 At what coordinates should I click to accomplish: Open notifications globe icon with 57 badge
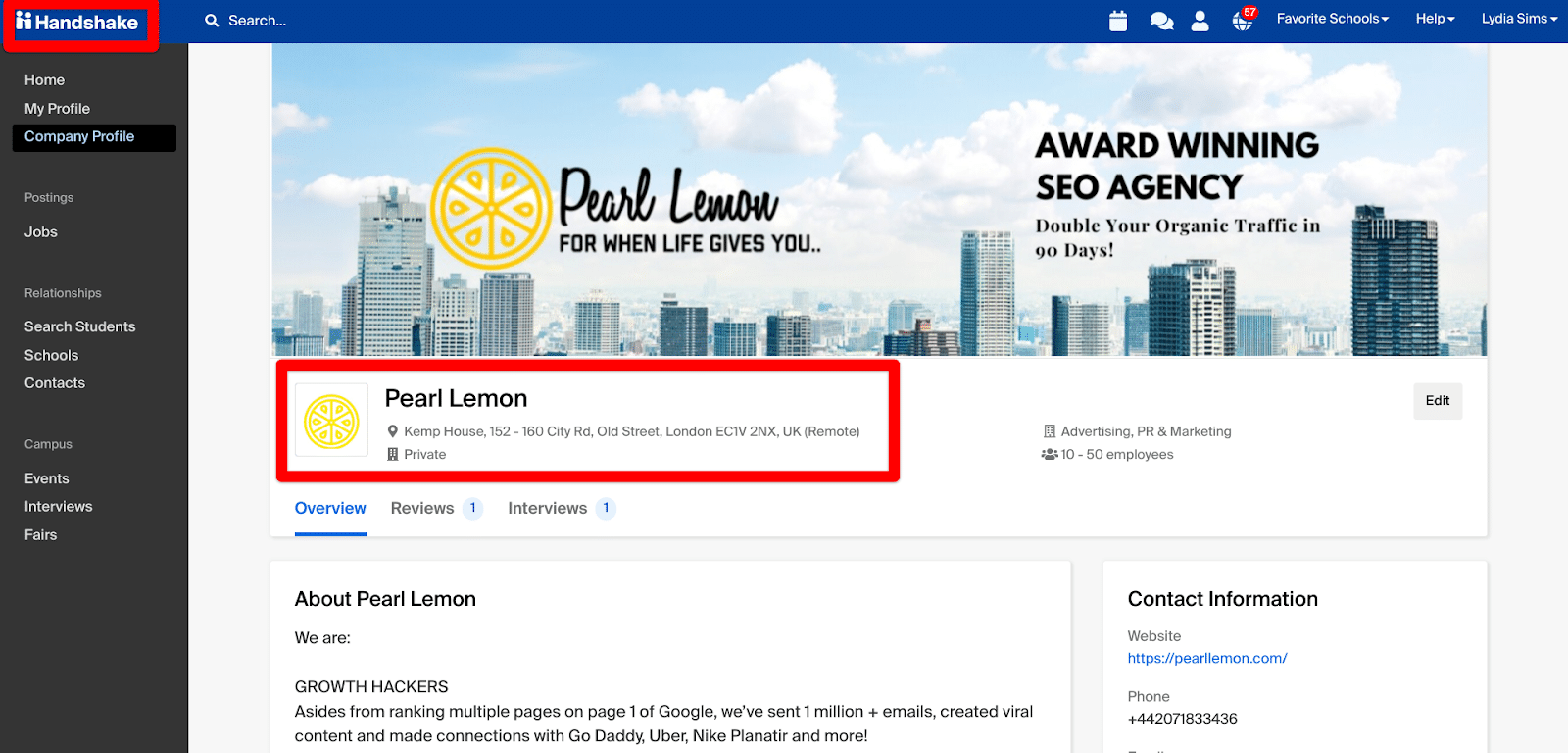(x=1243, y=20)
